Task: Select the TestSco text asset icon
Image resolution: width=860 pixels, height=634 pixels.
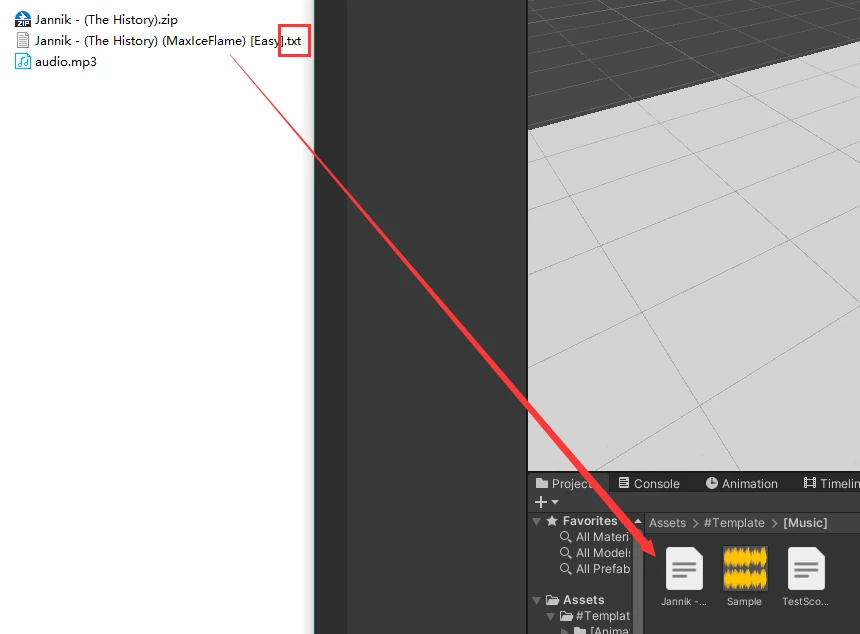Action: [806, 569]
